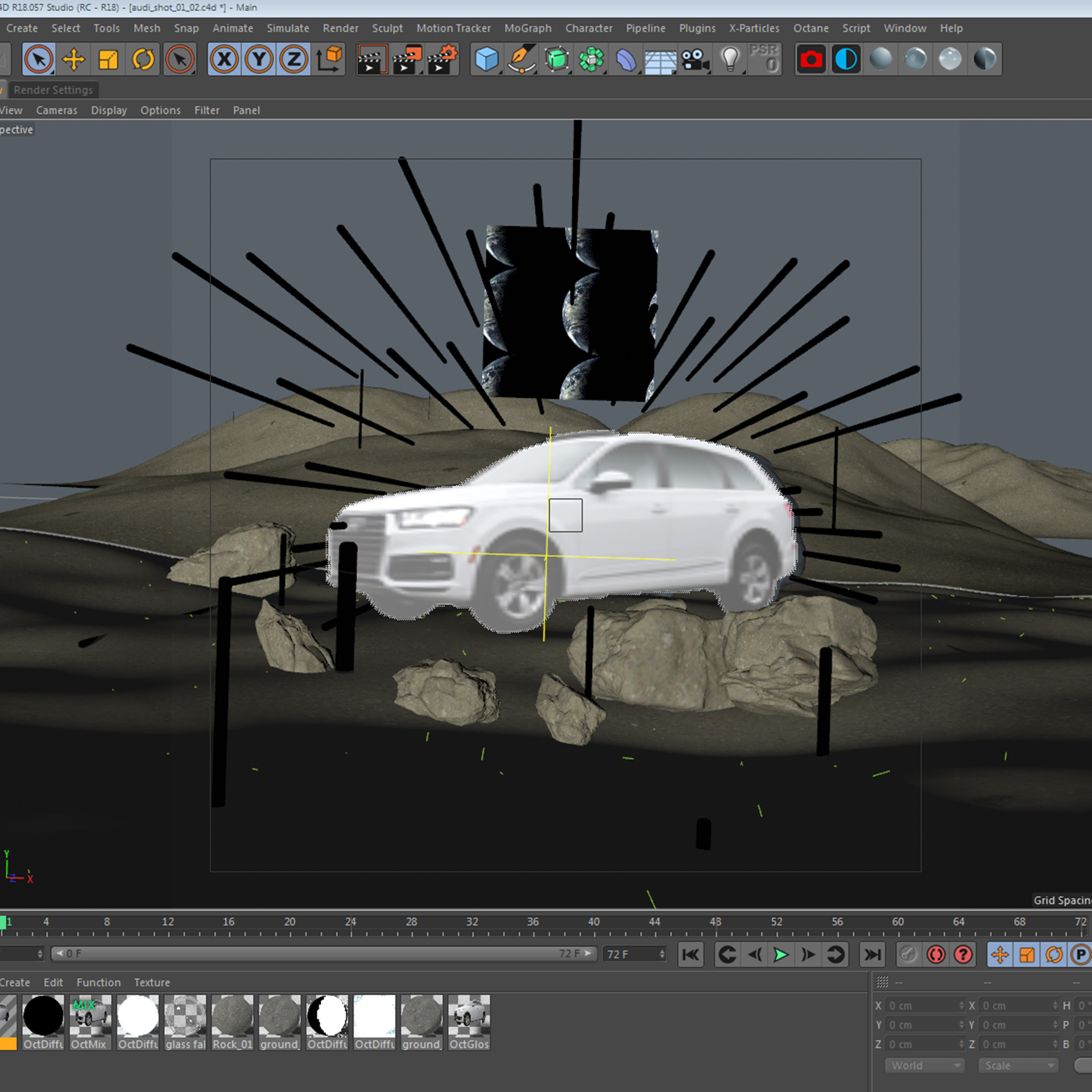This screenshot has width=1092, height=1092.
Task: Click the dark half-shaded Octane sphere icon
Action: 985,59
